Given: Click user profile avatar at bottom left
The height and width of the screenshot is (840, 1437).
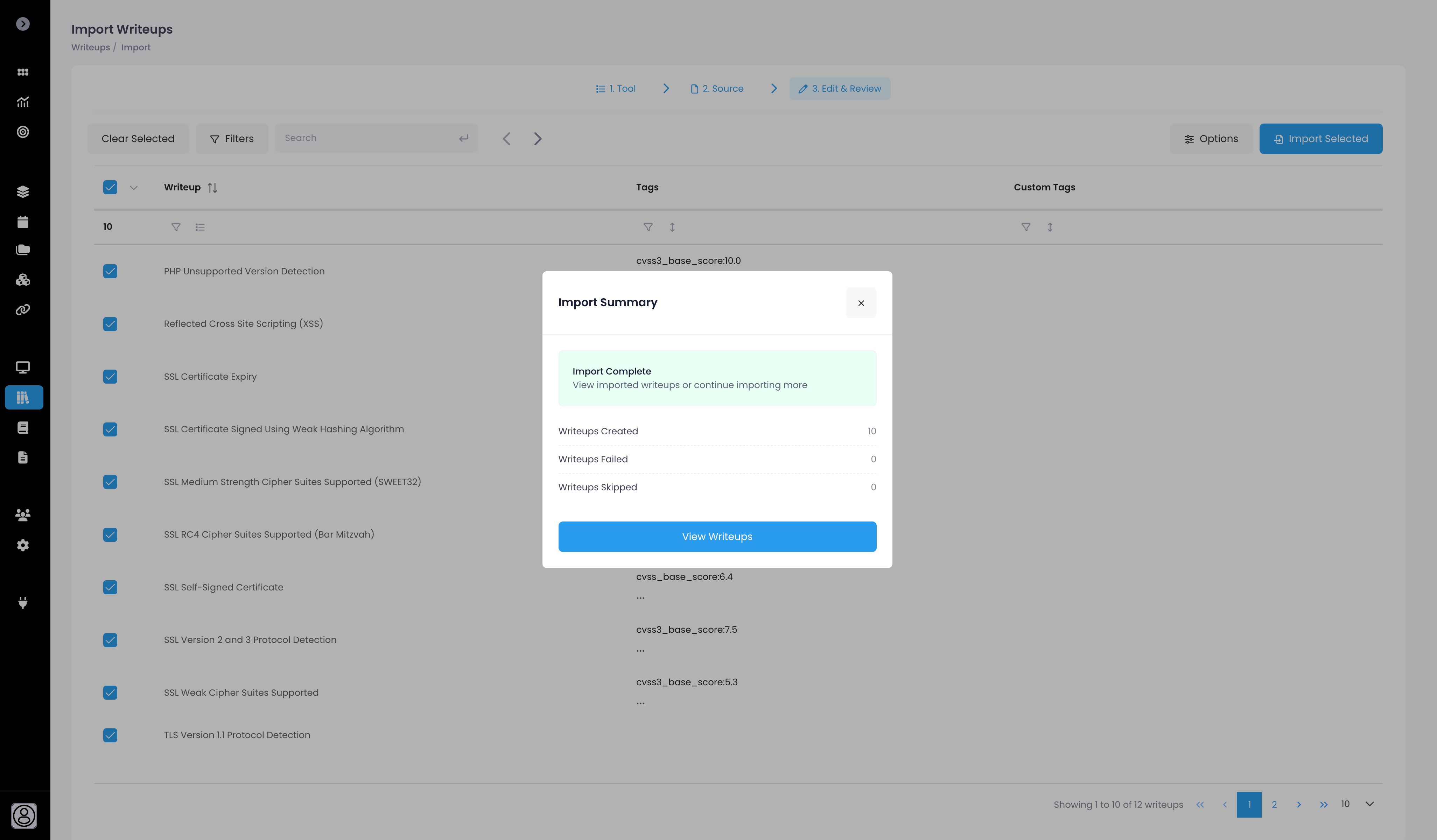Looking at the screenshot, I should pos(24,815).
